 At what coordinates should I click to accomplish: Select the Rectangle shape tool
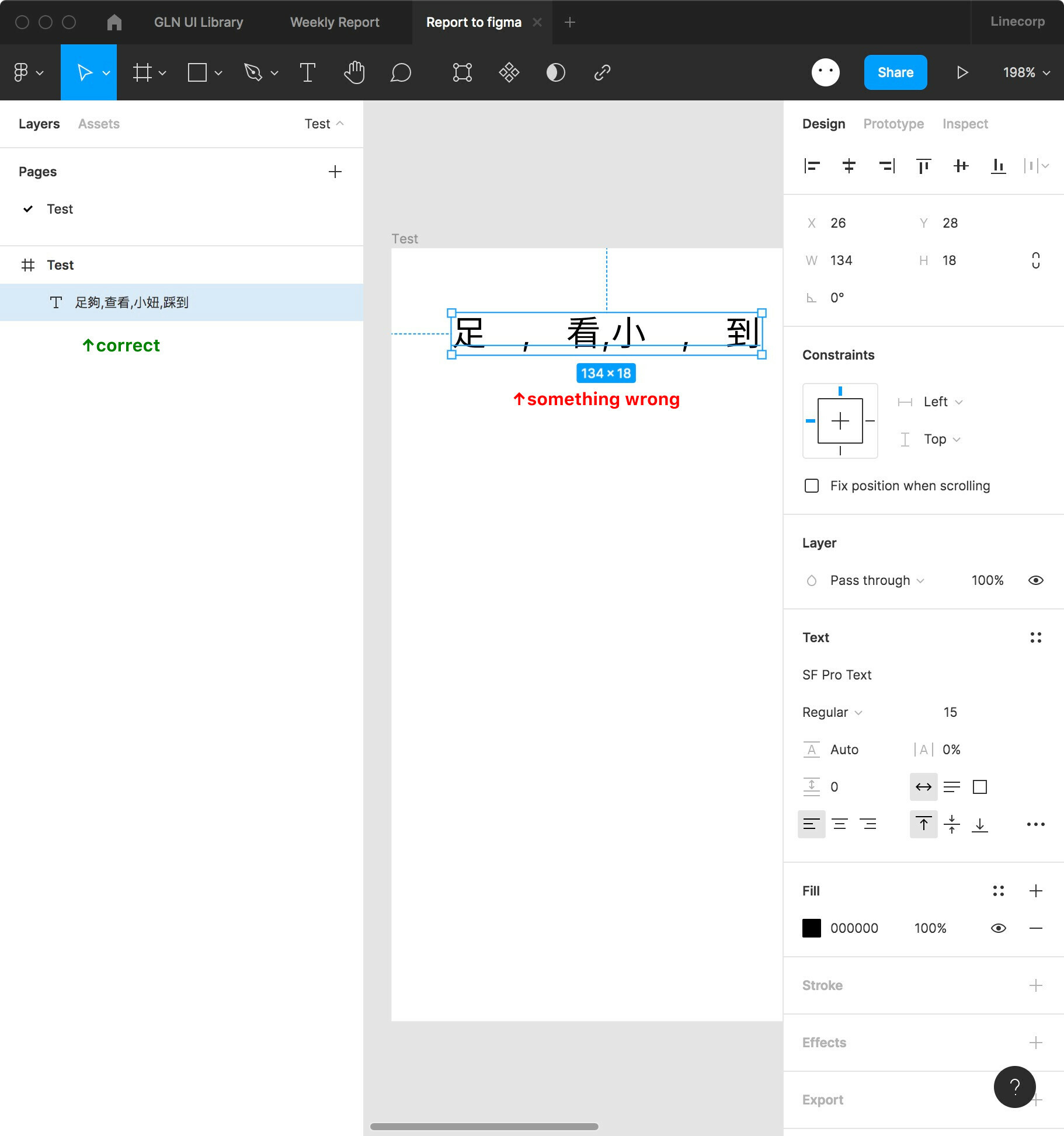point(197,72)
